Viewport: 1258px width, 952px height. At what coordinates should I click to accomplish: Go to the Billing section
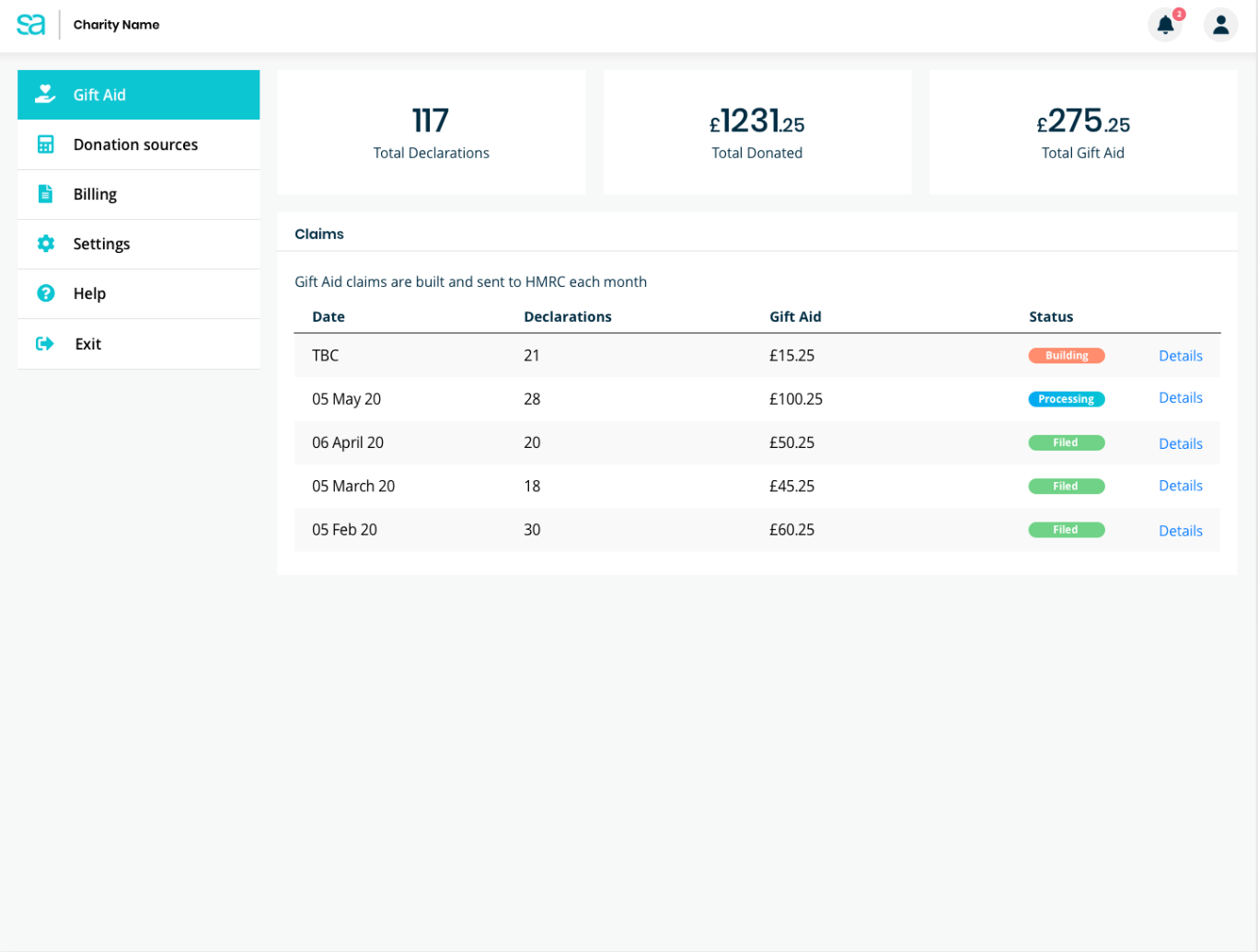[x=96, y=194]
